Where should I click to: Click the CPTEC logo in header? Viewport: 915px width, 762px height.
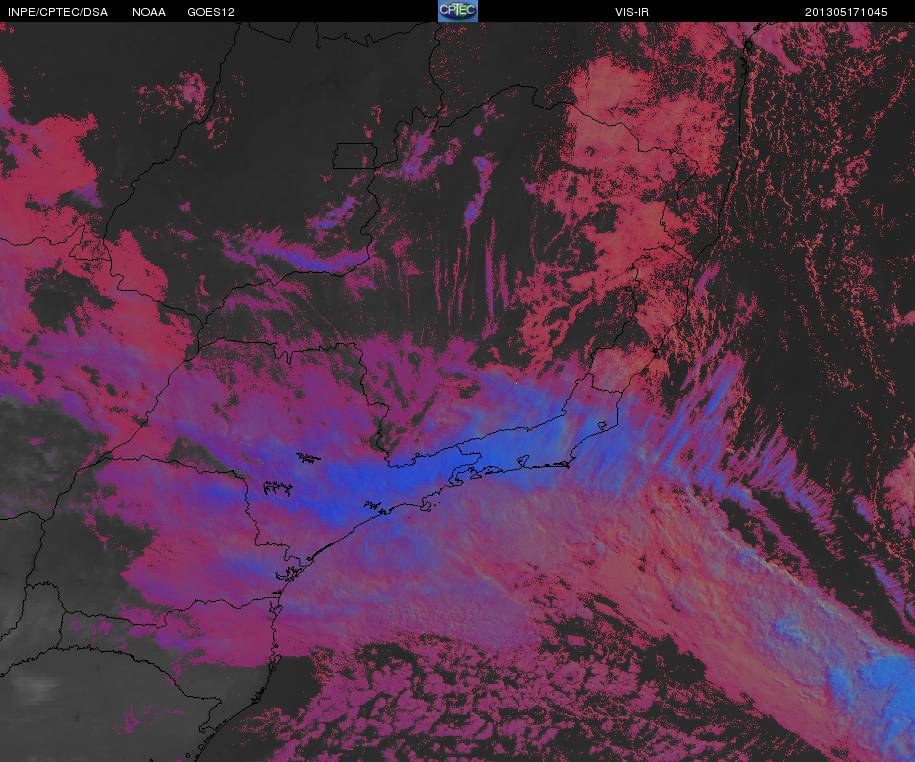[x=458, y=11]
